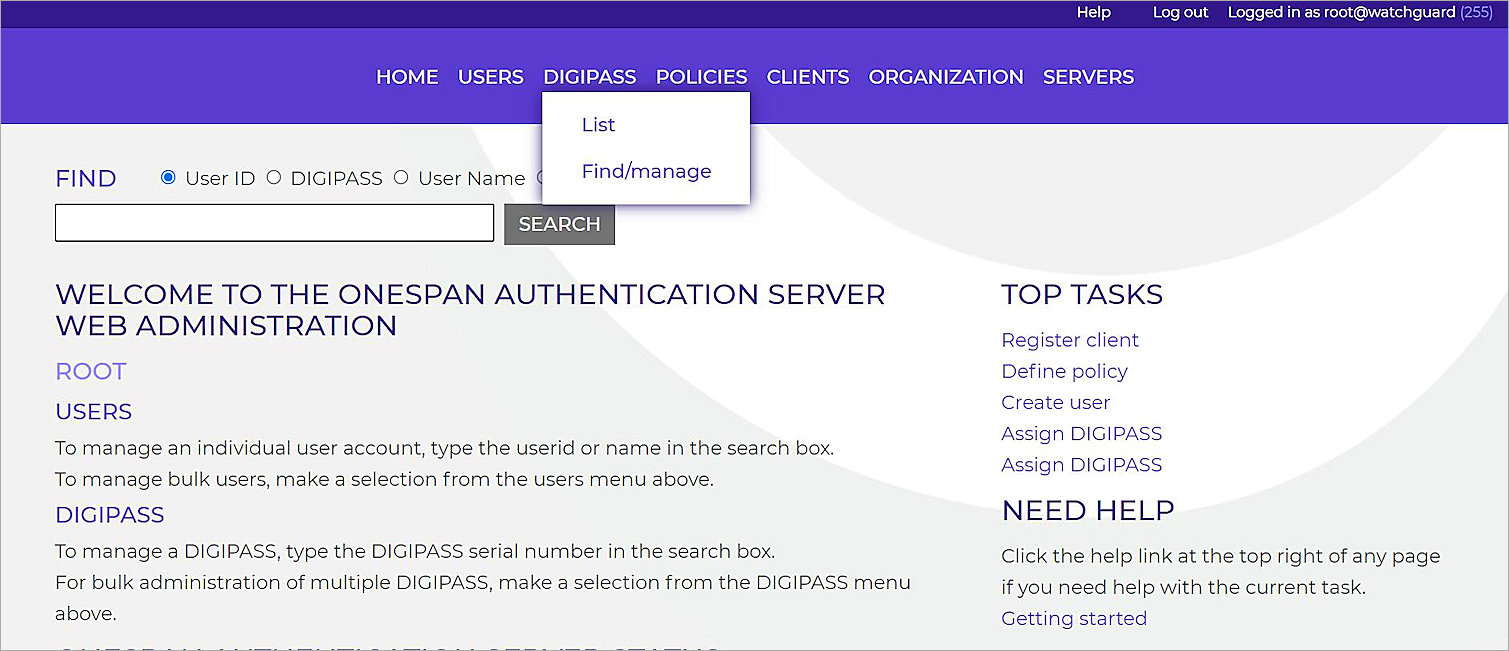This screenshot has width=1509, height=651.
Task: Open the Getting started guide
Action: point(1073,618)
